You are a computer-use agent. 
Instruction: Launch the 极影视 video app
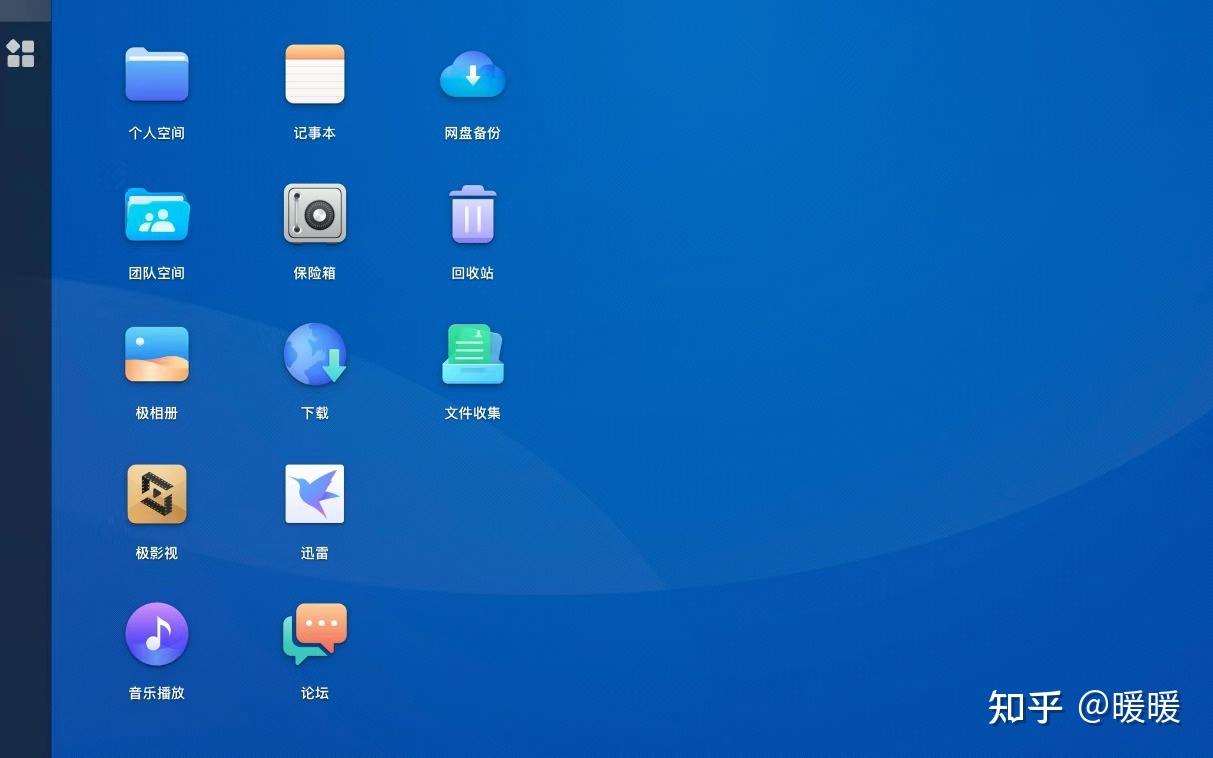click(x=156, y=493)
